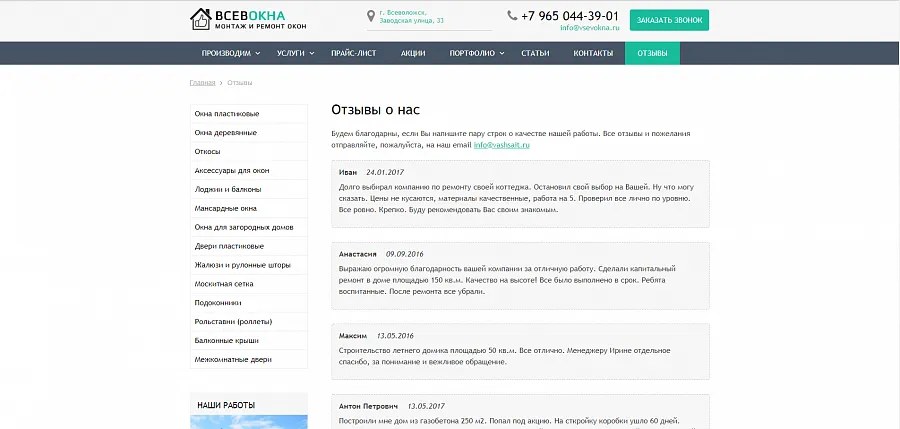Open Аксессуары для окон category
Viewport: 900px width, 429px height.
pyautogui.click(x=249, y=171)
